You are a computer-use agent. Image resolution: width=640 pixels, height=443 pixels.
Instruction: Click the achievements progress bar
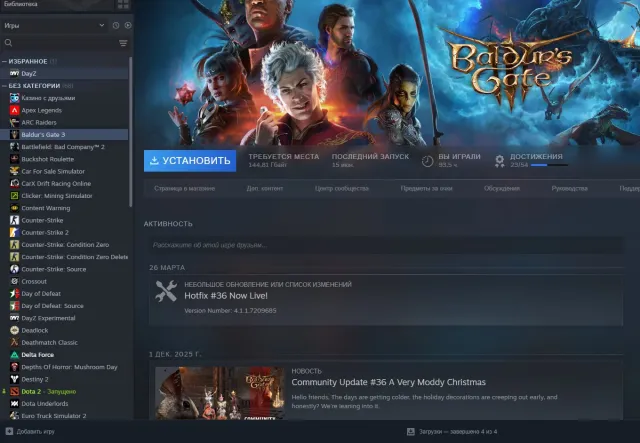pos(549,165)
